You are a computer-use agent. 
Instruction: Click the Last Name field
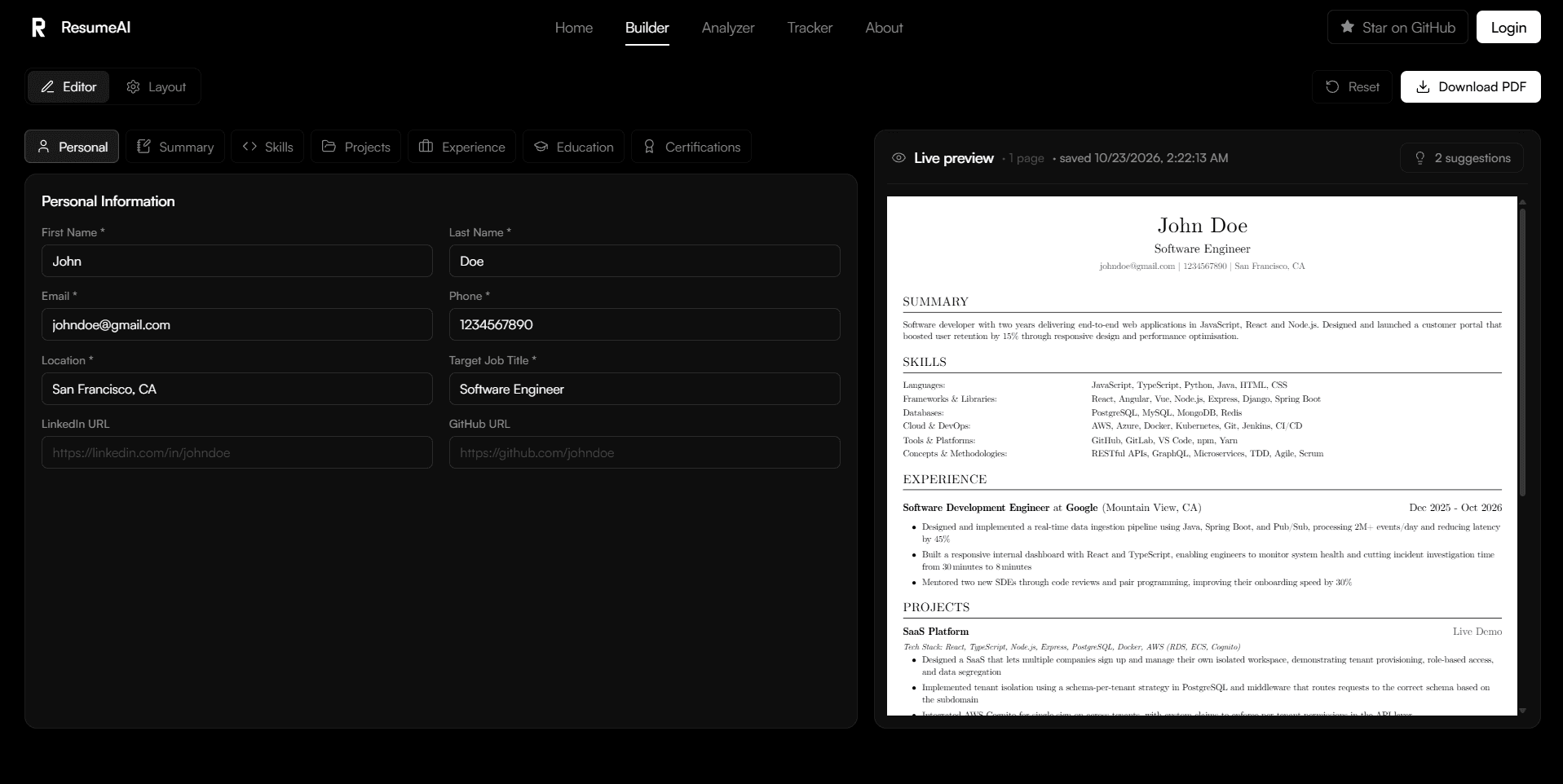click(645, 261)
